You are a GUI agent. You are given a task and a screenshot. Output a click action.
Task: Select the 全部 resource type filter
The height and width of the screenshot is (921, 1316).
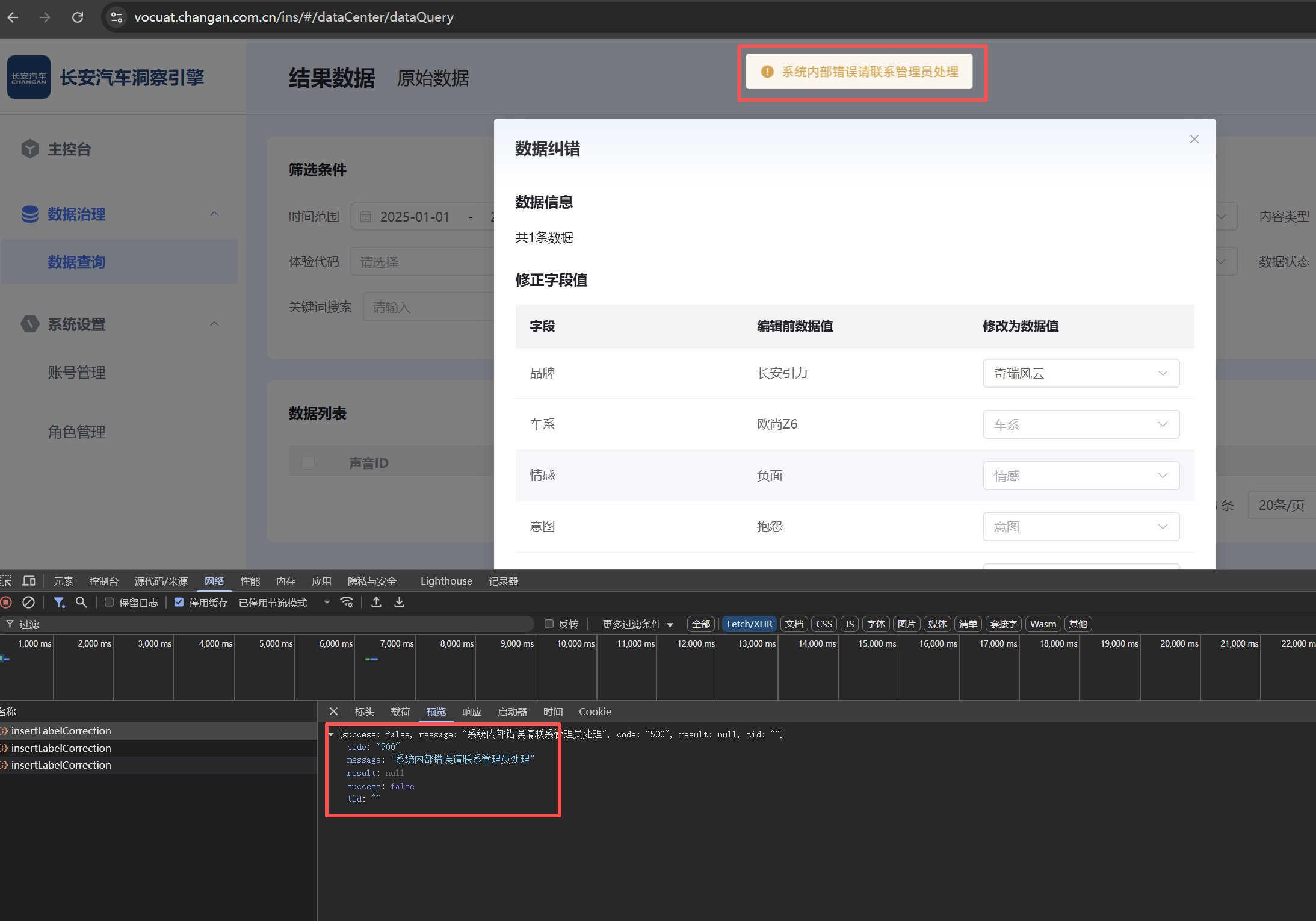(700, 624)
